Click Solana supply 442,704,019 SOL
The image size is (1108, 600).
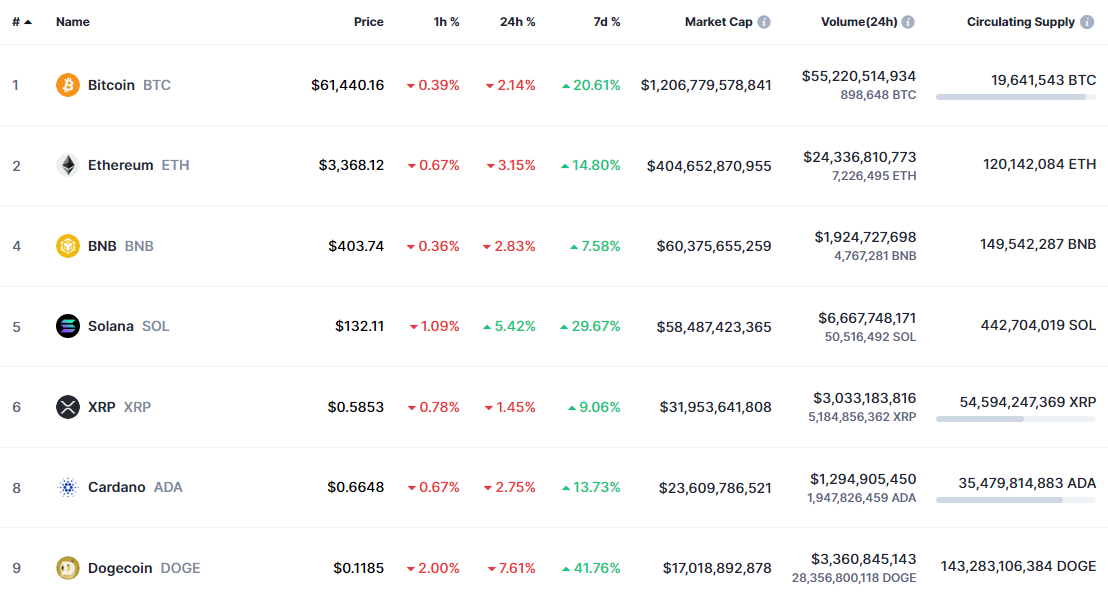point(1038,325)
